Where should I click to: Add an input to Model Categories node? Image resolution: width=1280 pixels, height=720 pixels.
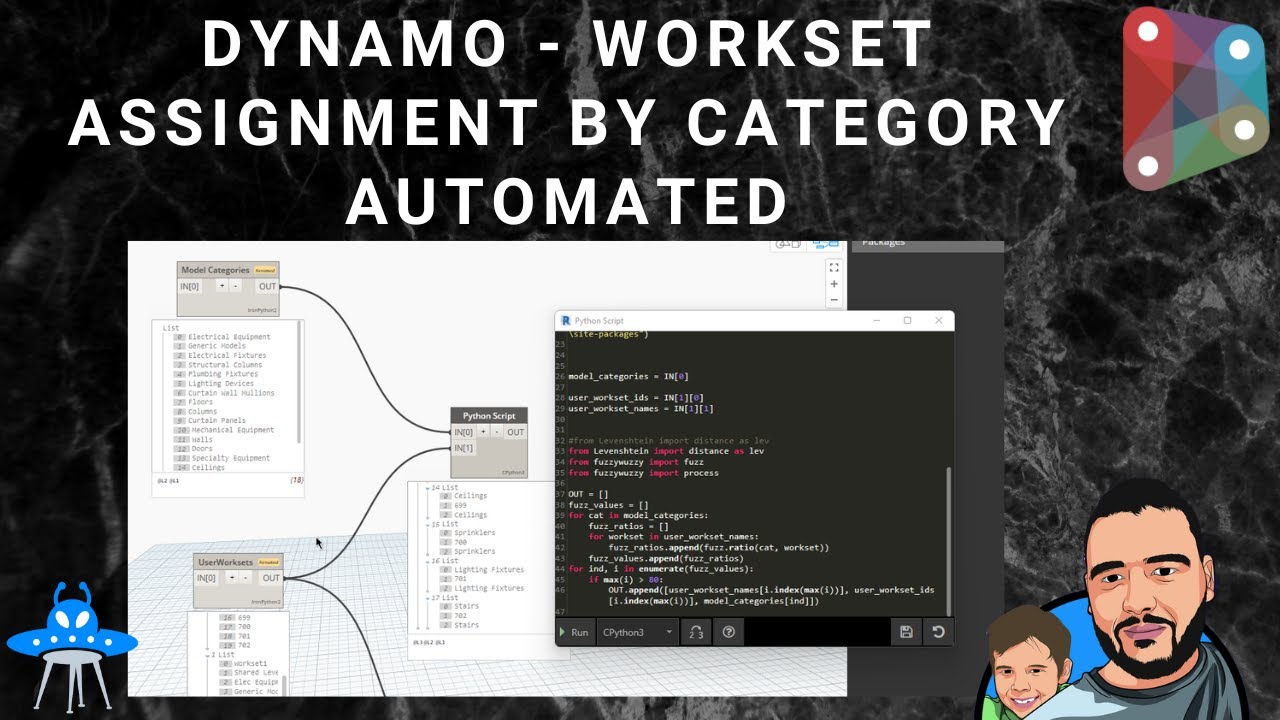[222, 286]
